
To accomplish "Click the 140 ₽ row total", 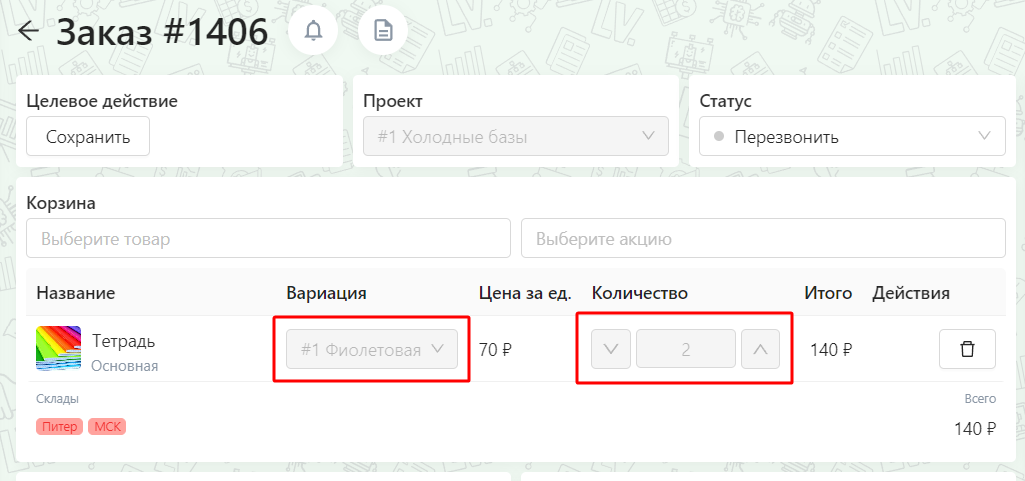I will 831,350.
